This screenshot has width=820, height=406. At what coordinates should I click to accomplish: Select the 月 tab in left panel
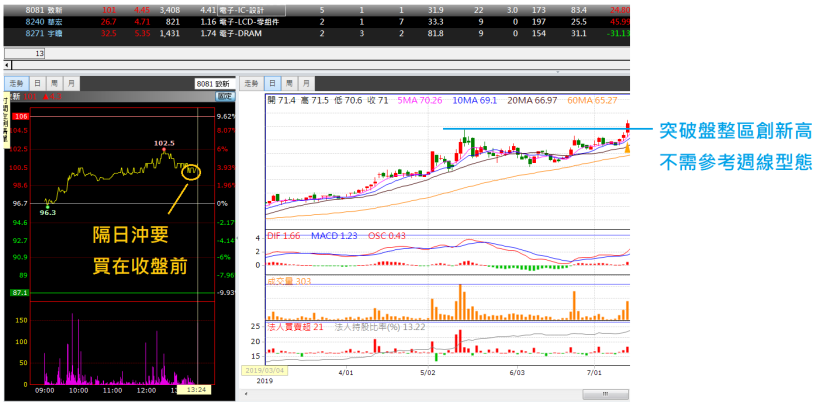tap(72, 83)
